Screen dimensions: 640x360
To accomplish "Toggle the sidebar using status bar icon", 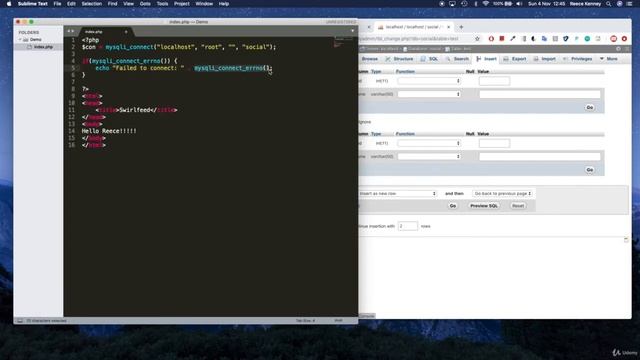I will point(20,321).
